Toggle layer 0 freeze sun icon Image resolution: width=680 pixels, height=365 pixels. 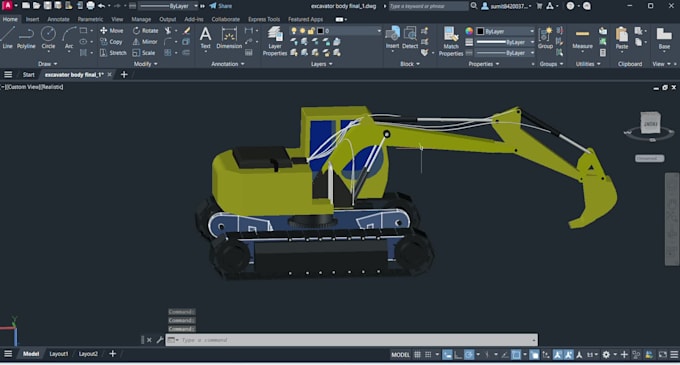[x=302, y=31]
